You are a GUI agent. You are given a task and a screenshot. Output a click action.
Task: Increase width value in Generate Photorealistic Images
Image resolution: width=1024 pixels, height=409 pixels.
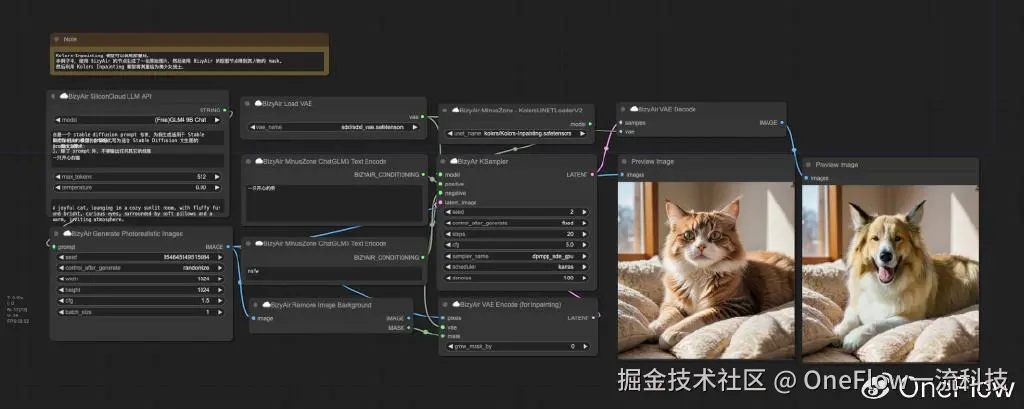click(x=219, y=279)
